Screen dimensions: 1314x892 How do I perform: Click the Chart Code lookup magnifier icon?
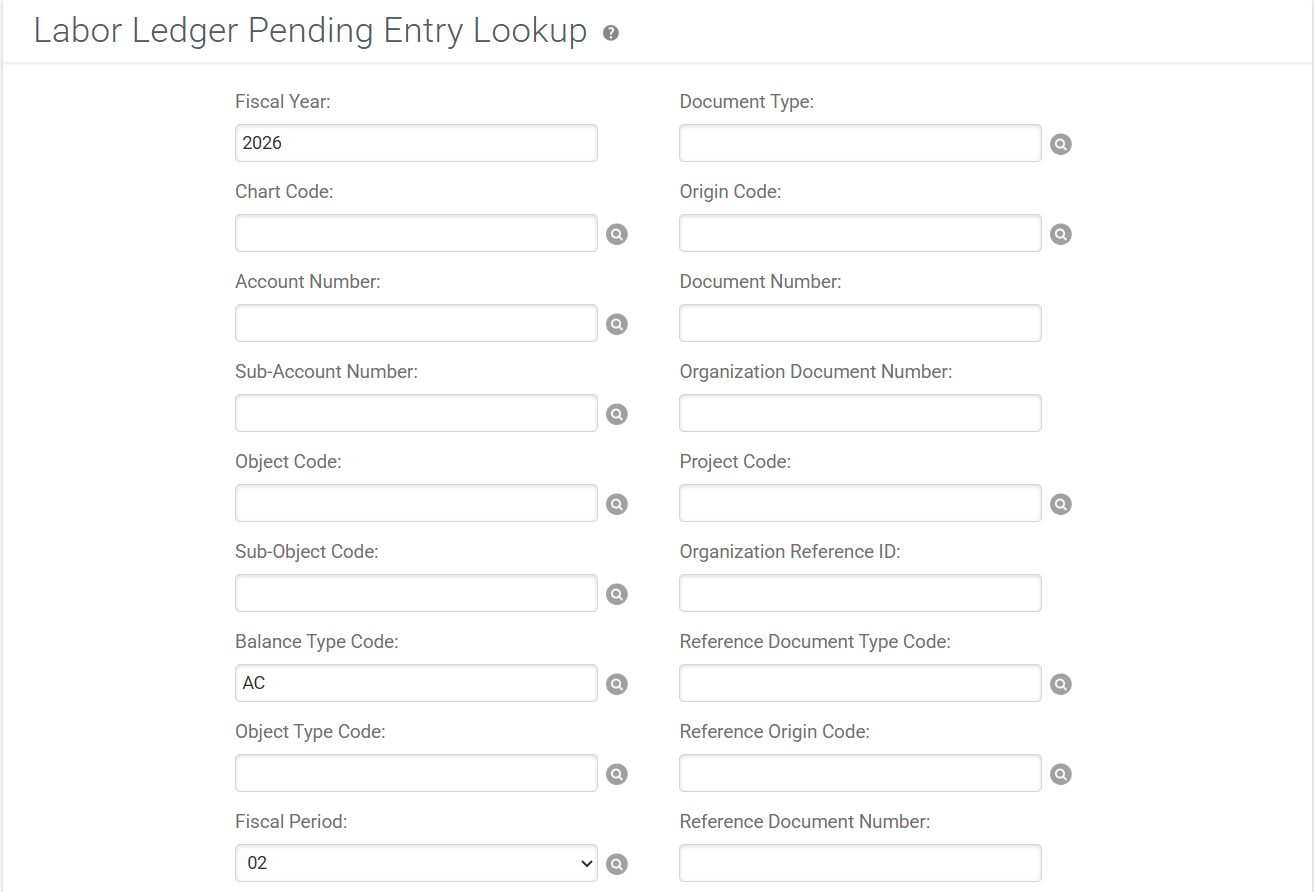[x=617, y=234]
